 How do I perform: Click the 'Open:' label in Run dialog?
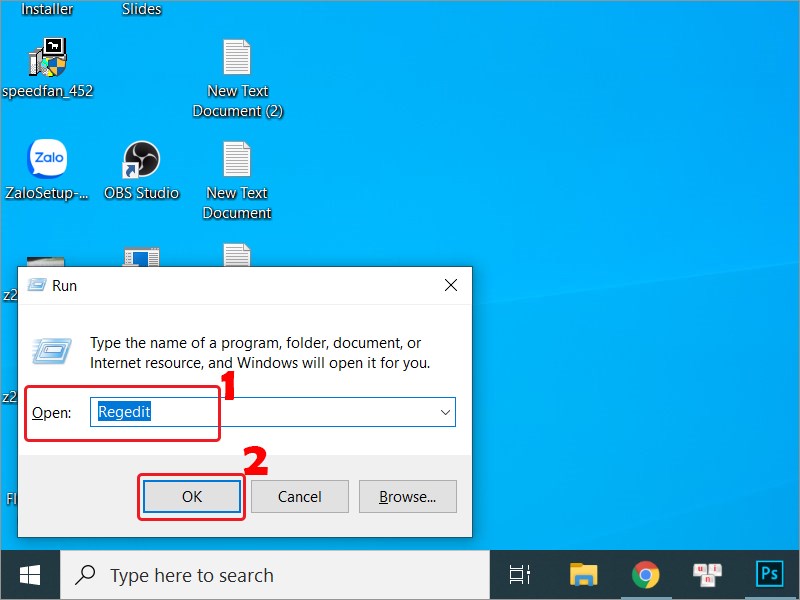tap(52, 412)
